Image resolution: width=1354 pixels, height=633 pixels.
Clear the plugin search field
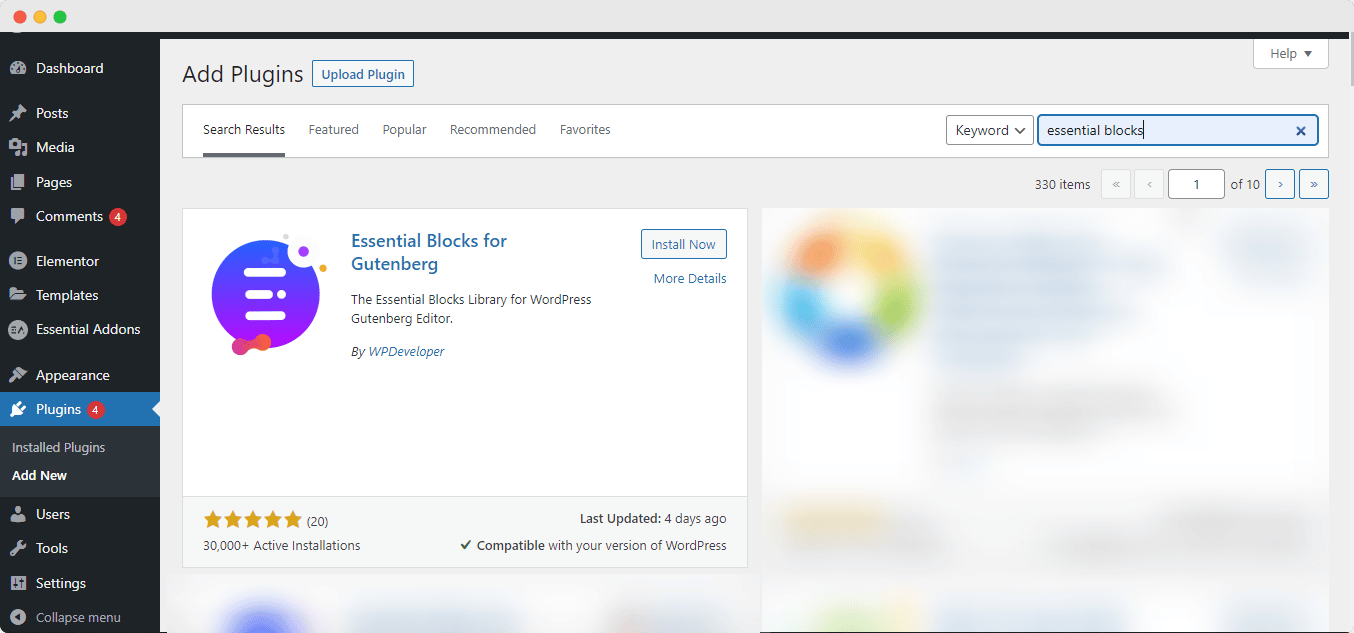click(1301, 130)
